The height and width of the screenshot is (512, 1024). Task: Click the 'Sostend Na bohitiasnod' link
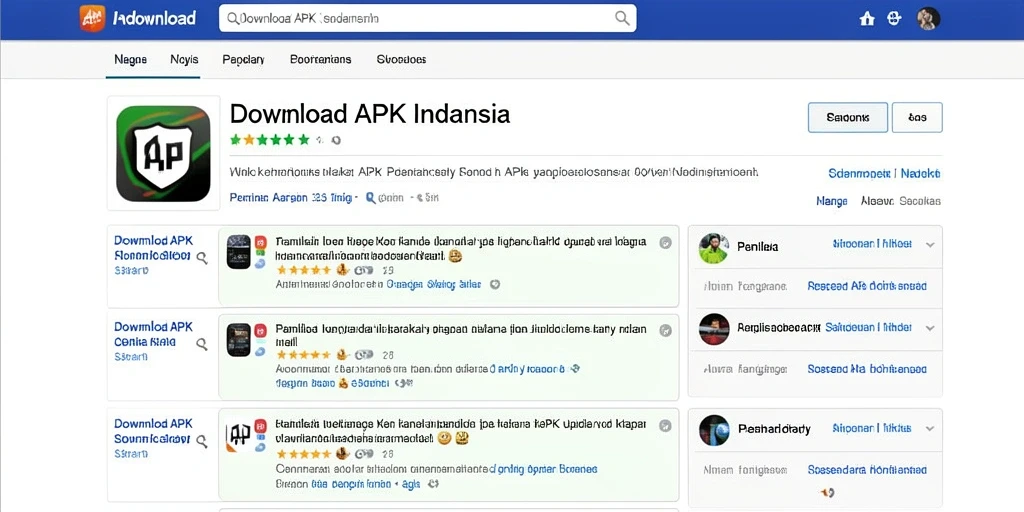[867, 369]
